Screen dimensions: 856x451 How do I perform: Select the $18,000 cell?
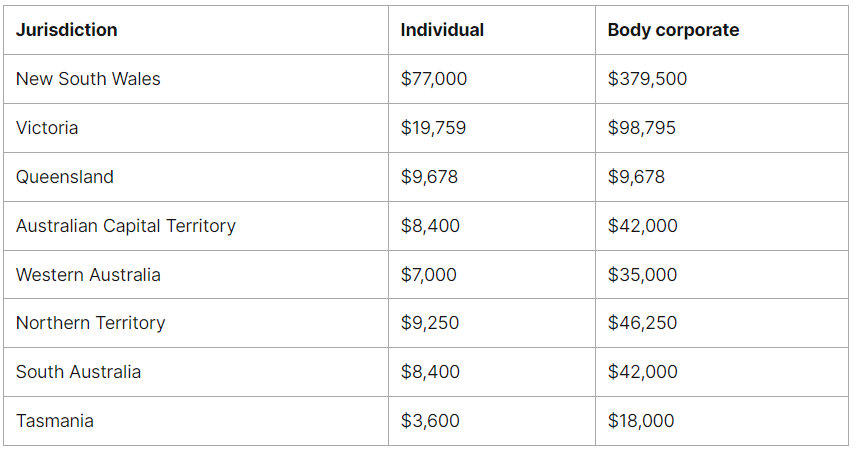[641, 421]
